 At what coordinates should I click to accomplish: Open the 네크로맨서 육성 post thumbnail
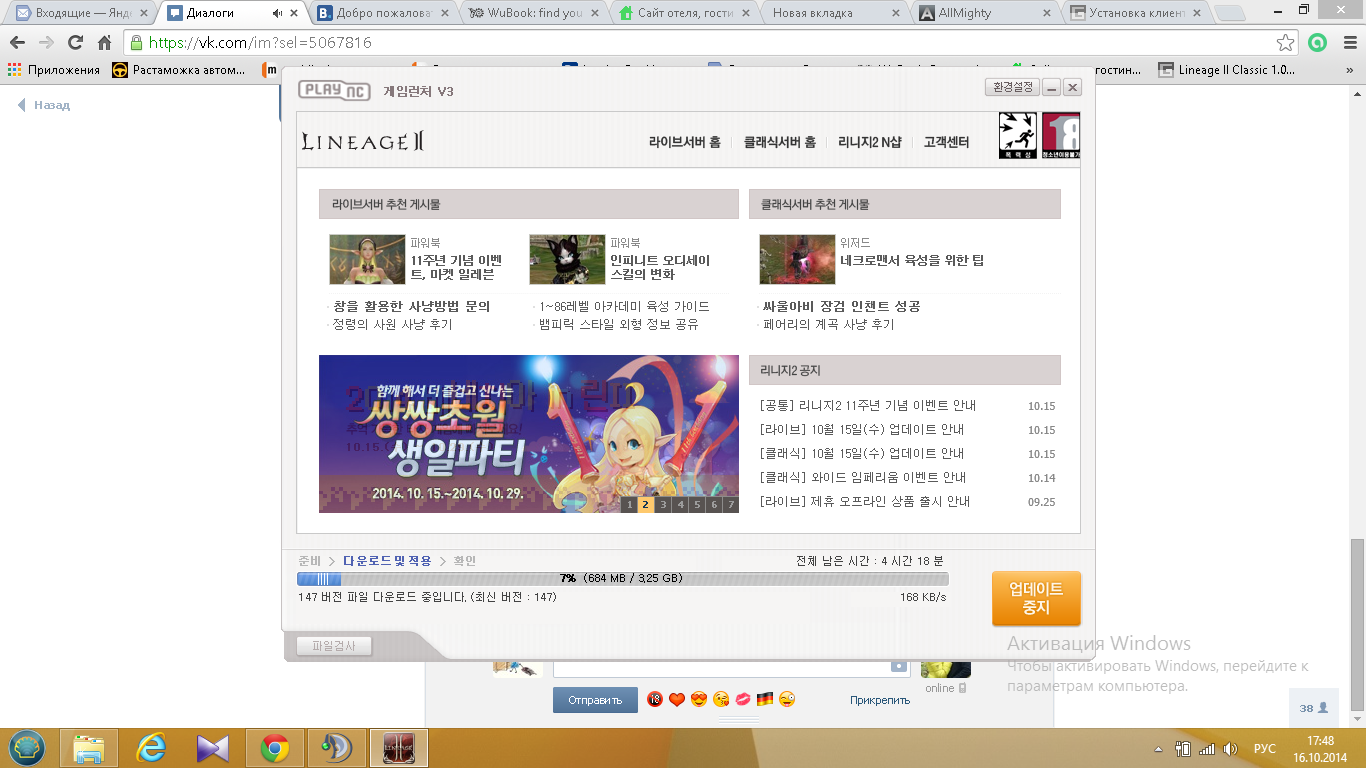pos(797,260)
